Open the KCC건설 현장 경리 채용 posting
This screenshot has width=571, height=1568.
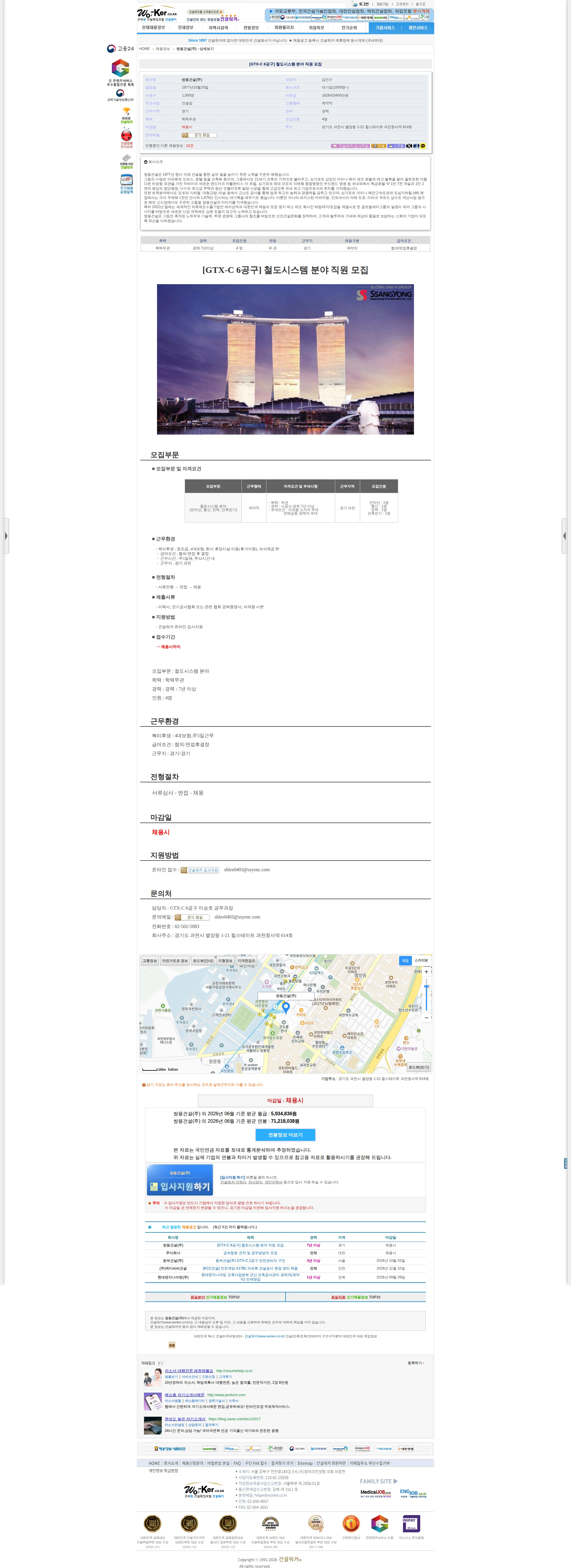pyautogui.click(x=250, y=1269)
